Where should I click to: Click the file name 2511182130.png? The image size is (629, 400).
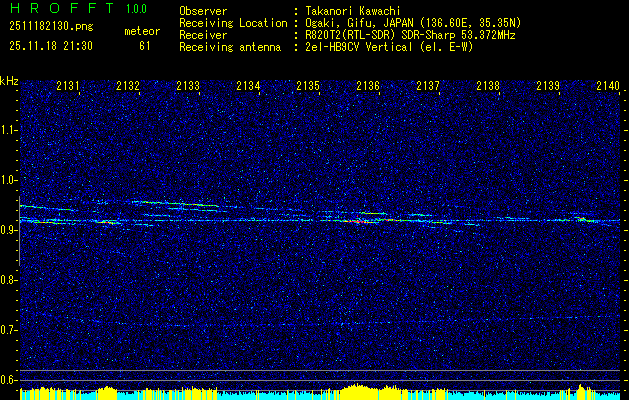click(51, 27)
